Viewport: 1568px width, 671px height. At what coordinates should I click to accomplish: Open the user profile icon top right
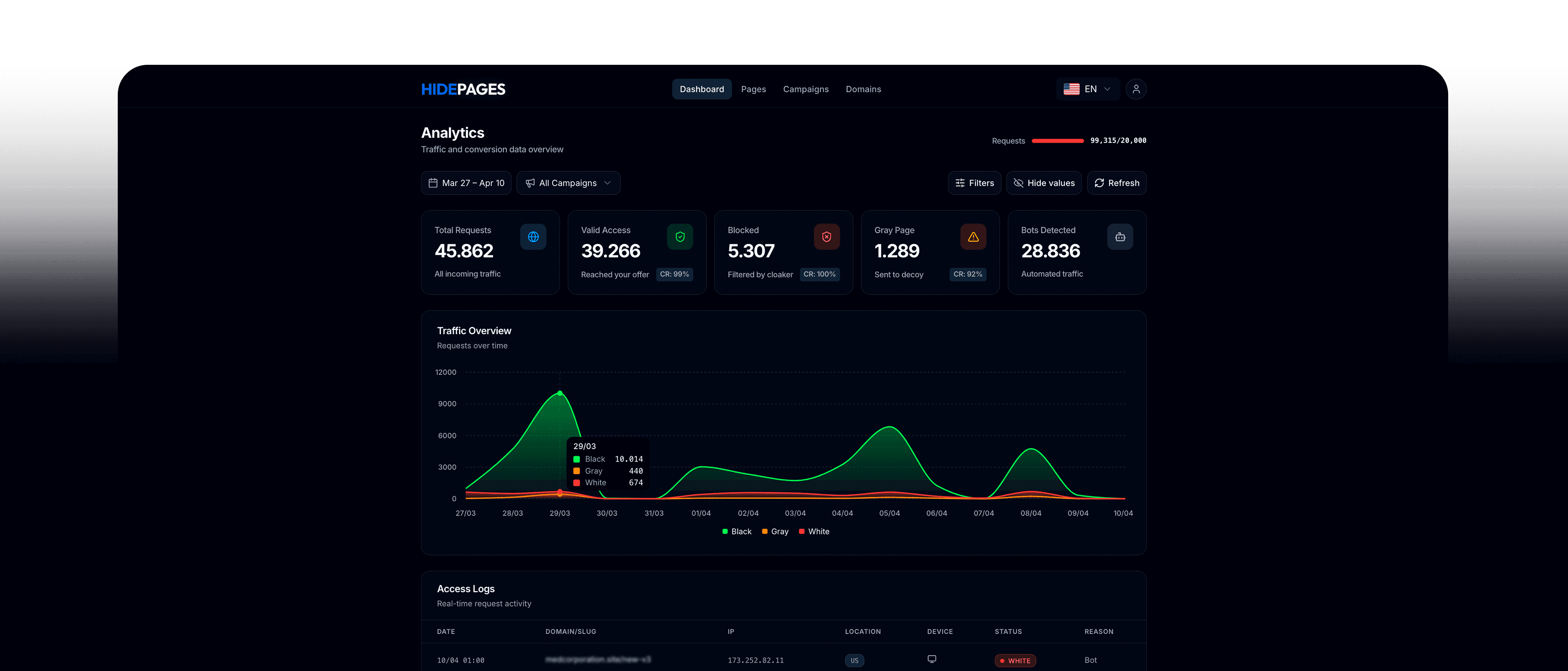[1136, 89]
